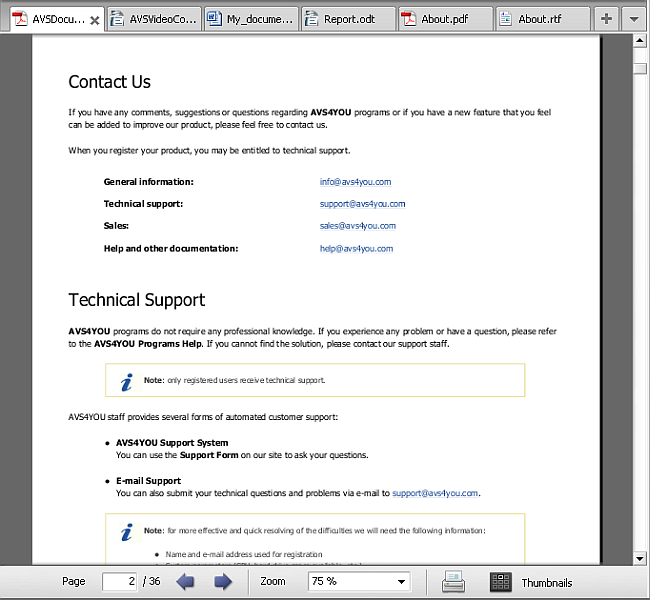Viewport: 650px width, 600px height.
Task: Click document icon on About.rtf tab
Action: click(505, 19)
